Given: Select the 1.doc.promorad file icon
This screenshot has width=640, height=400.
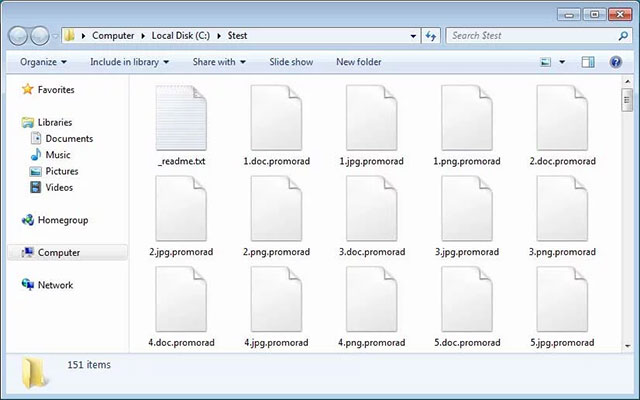Looking at the screenshot, I should pos(276,118).
